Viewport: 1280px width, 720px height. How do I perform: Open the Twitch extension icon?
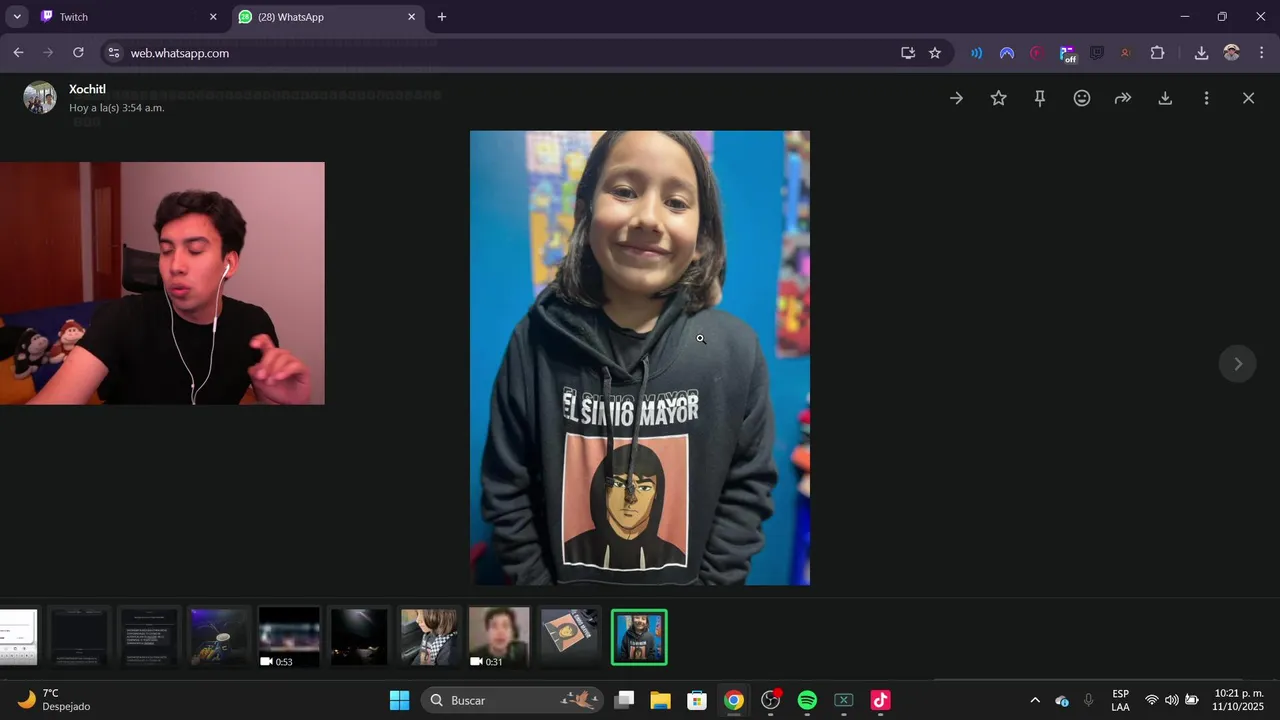click(x=1097, y=53)
